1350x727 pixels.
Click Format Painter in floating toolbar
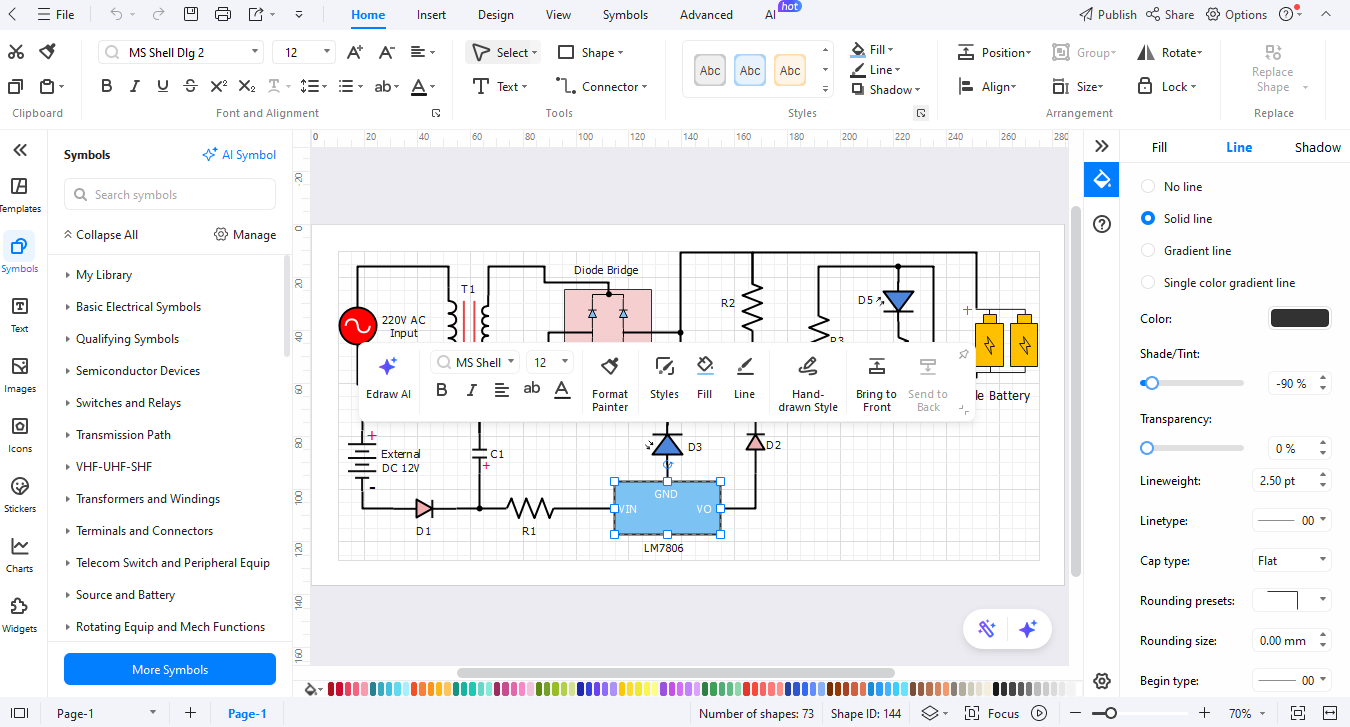click(610, 383)
